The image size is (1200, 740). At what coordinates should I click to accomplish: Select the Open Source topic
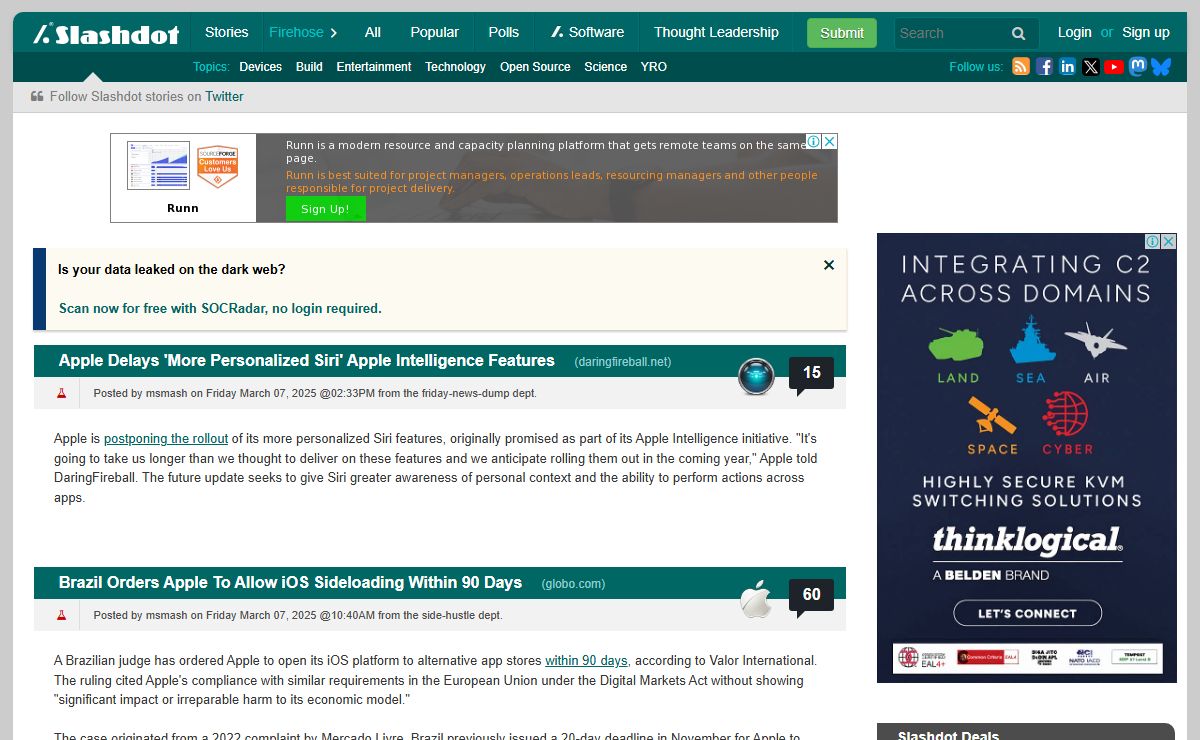pos(535,67)
